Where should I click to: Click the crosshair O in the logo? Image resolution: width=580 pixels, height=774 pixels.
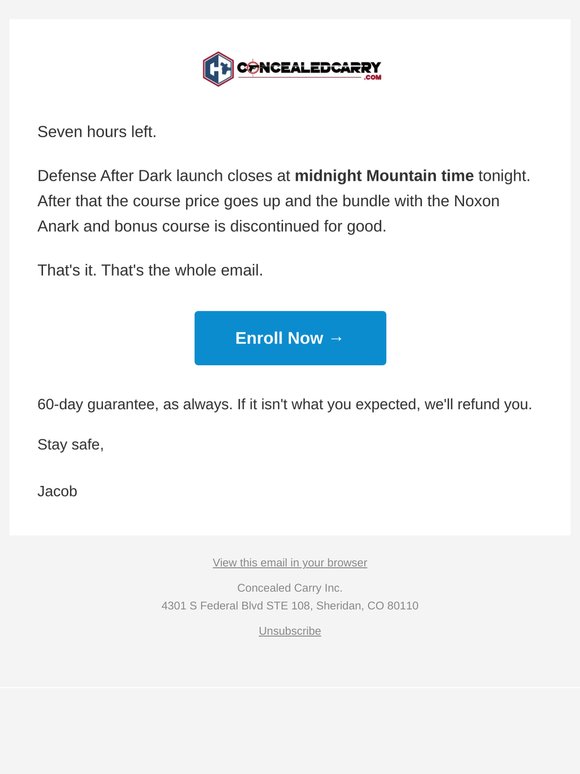[x=252, y=68]
